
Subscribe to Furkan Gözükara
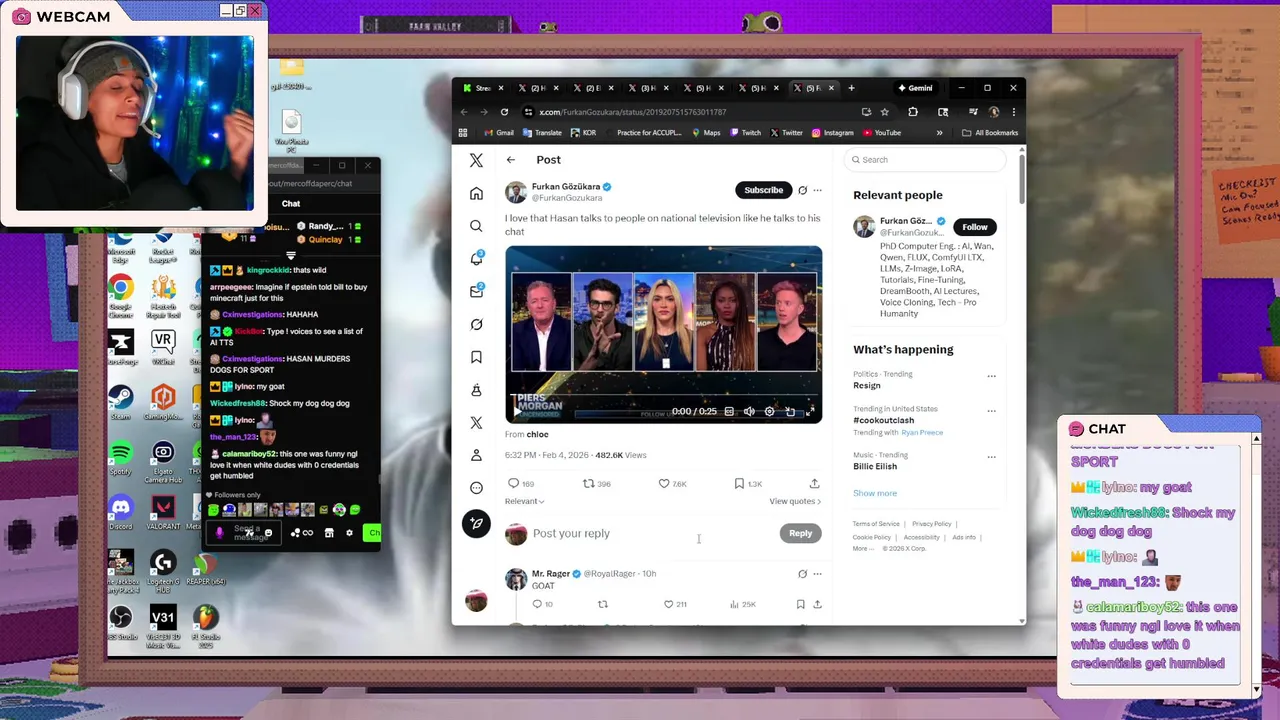[x=763, y=190]
